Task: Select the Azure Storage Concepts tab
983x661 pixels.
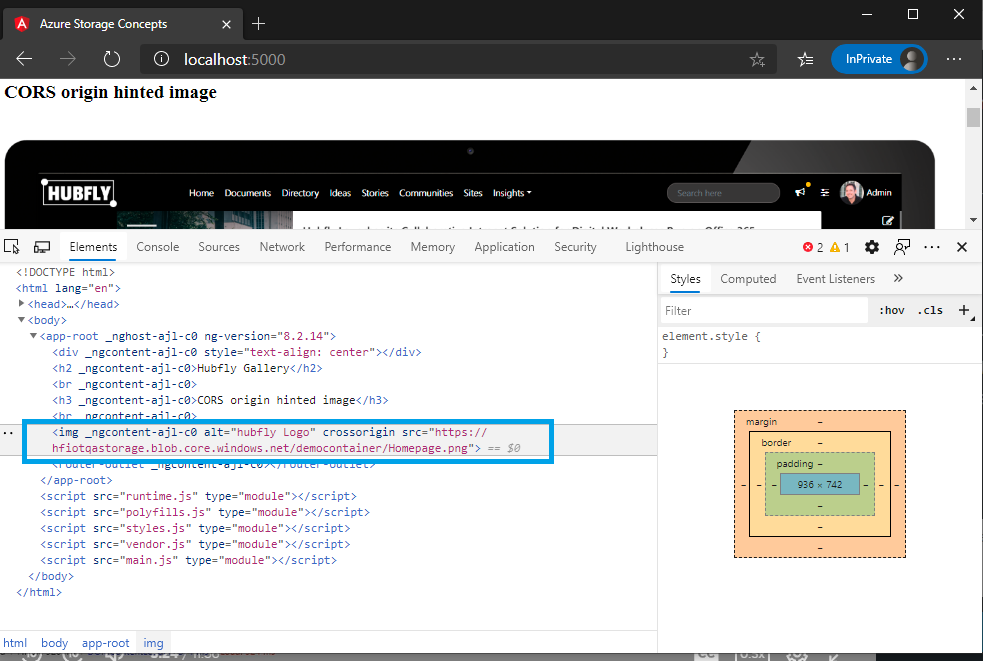Action: 123,24
